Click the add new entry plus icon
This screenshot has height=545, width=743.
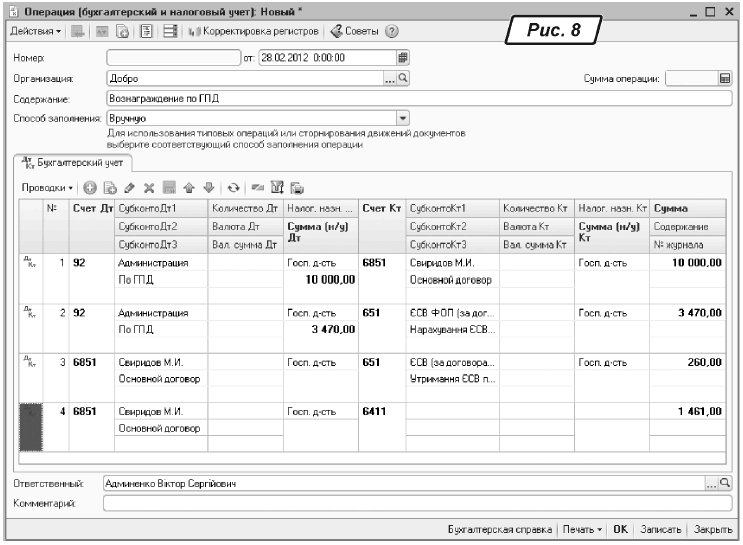click(x=90, y=187)
